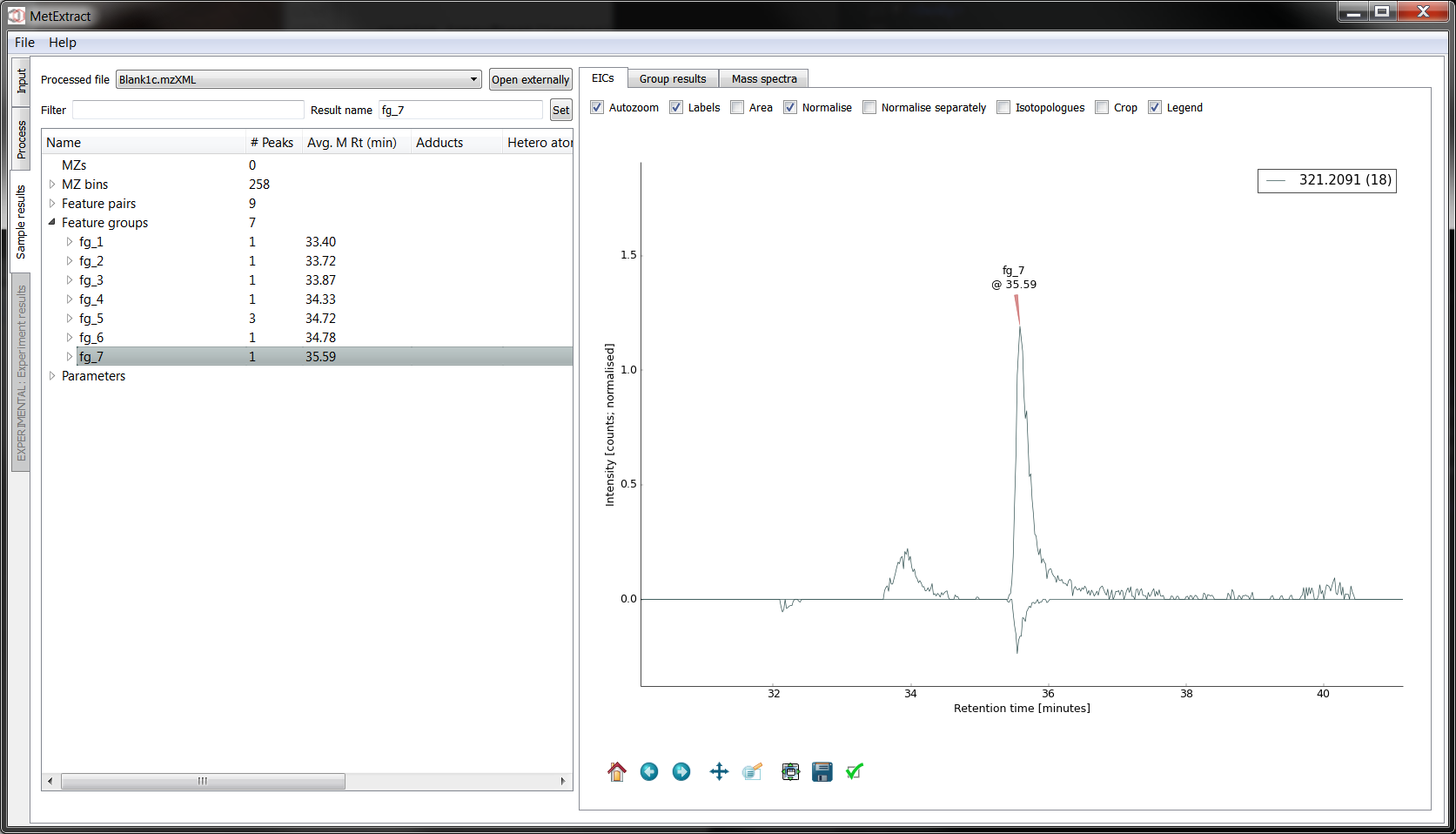Click the Open externally button

click(530, 79)
